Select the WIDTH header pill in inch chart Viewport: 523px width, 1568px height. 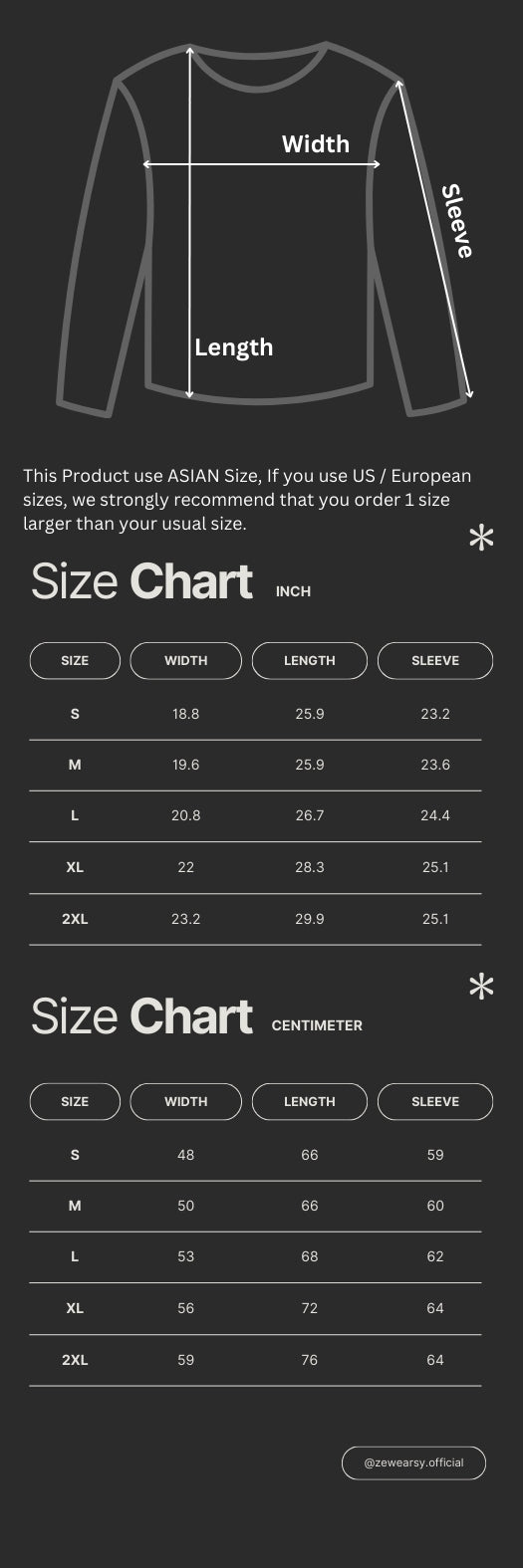click(186, 661)
